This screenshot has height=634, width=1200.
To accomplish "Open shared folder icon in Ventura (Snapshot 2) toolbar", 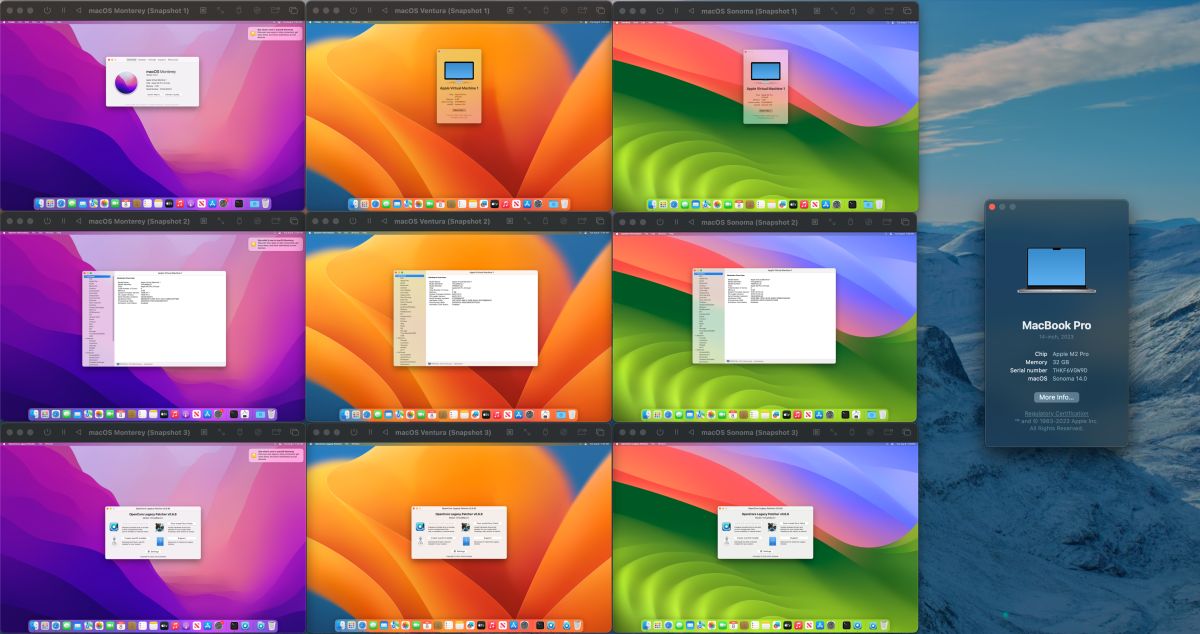I will [583, 221].
